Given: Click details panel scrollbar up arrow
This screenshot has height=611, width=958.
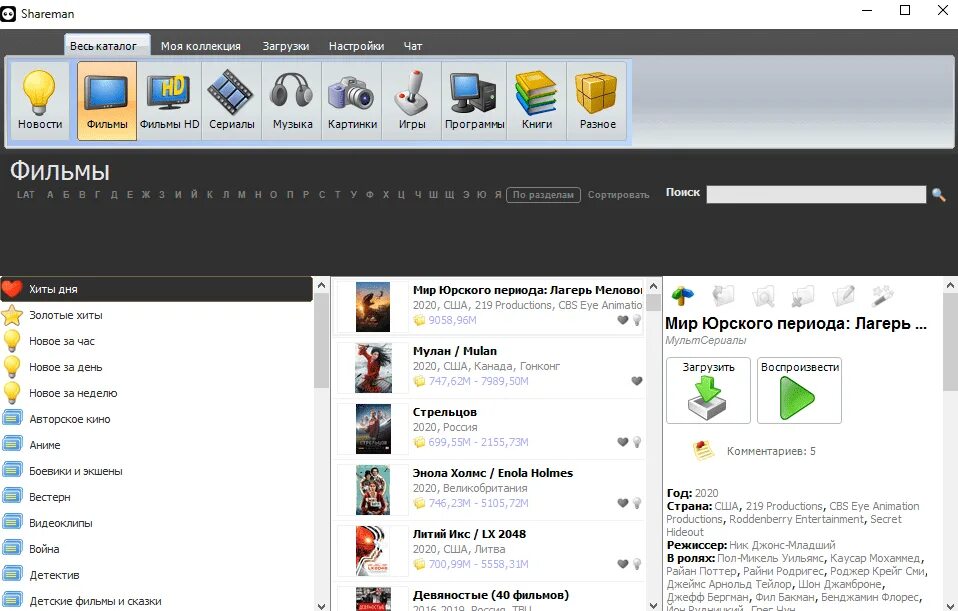Looking at the screenshot, I should pos(951,285).
